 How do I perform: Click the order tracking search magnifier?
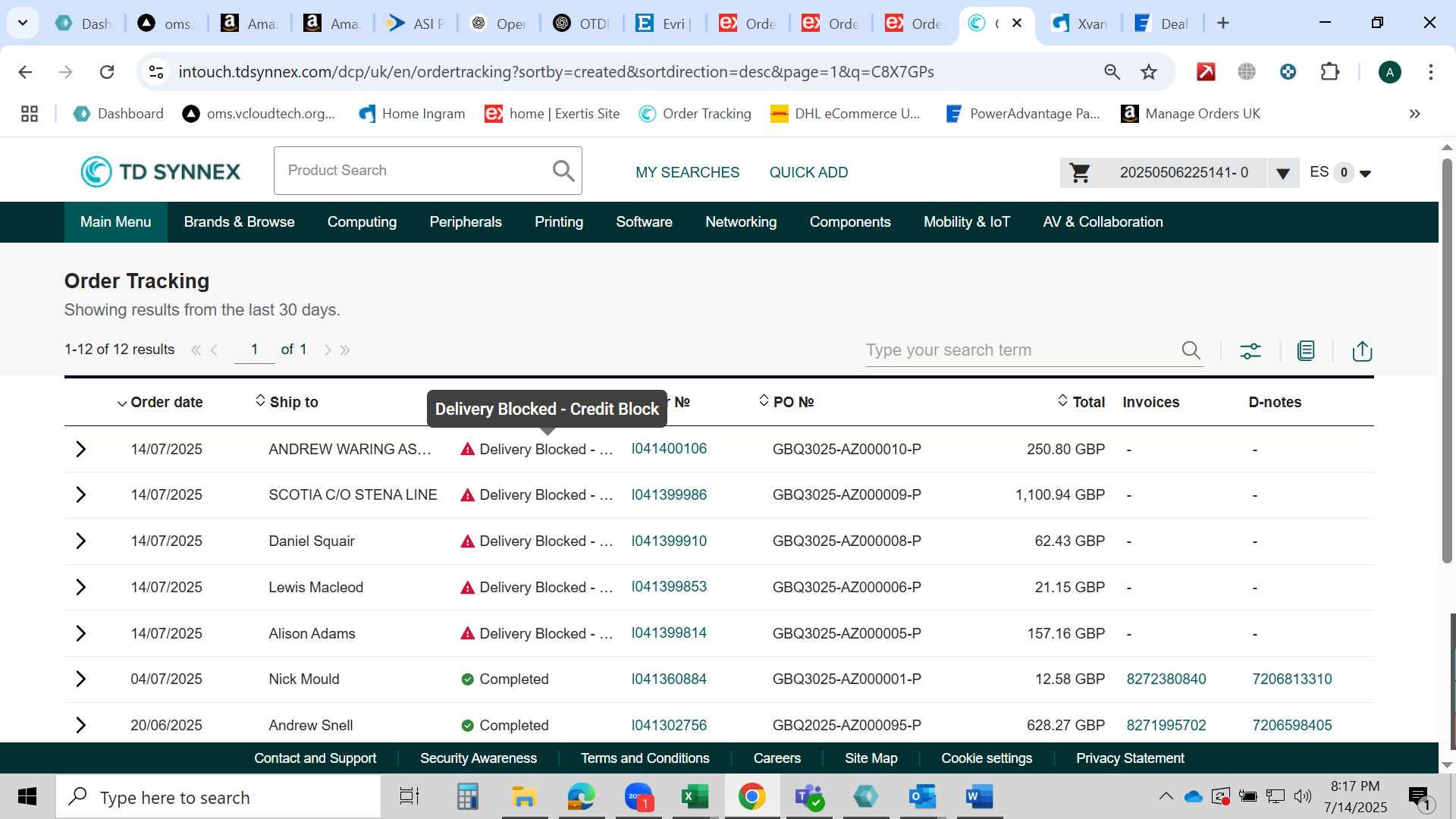(x=1191, y=350)
